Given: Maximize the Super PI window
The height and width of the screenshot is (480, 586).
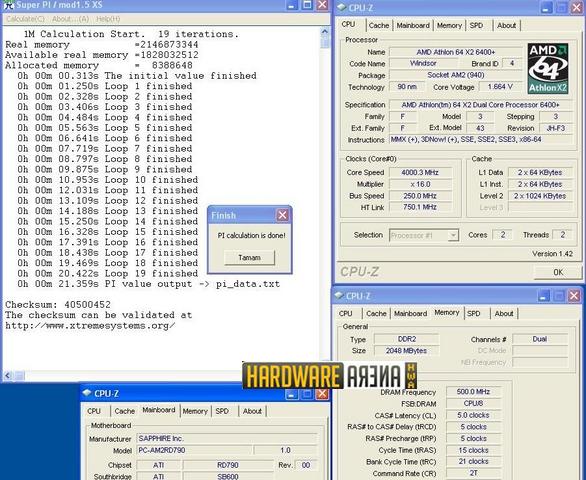Looking at the screenshot, I should click(307, 5).
